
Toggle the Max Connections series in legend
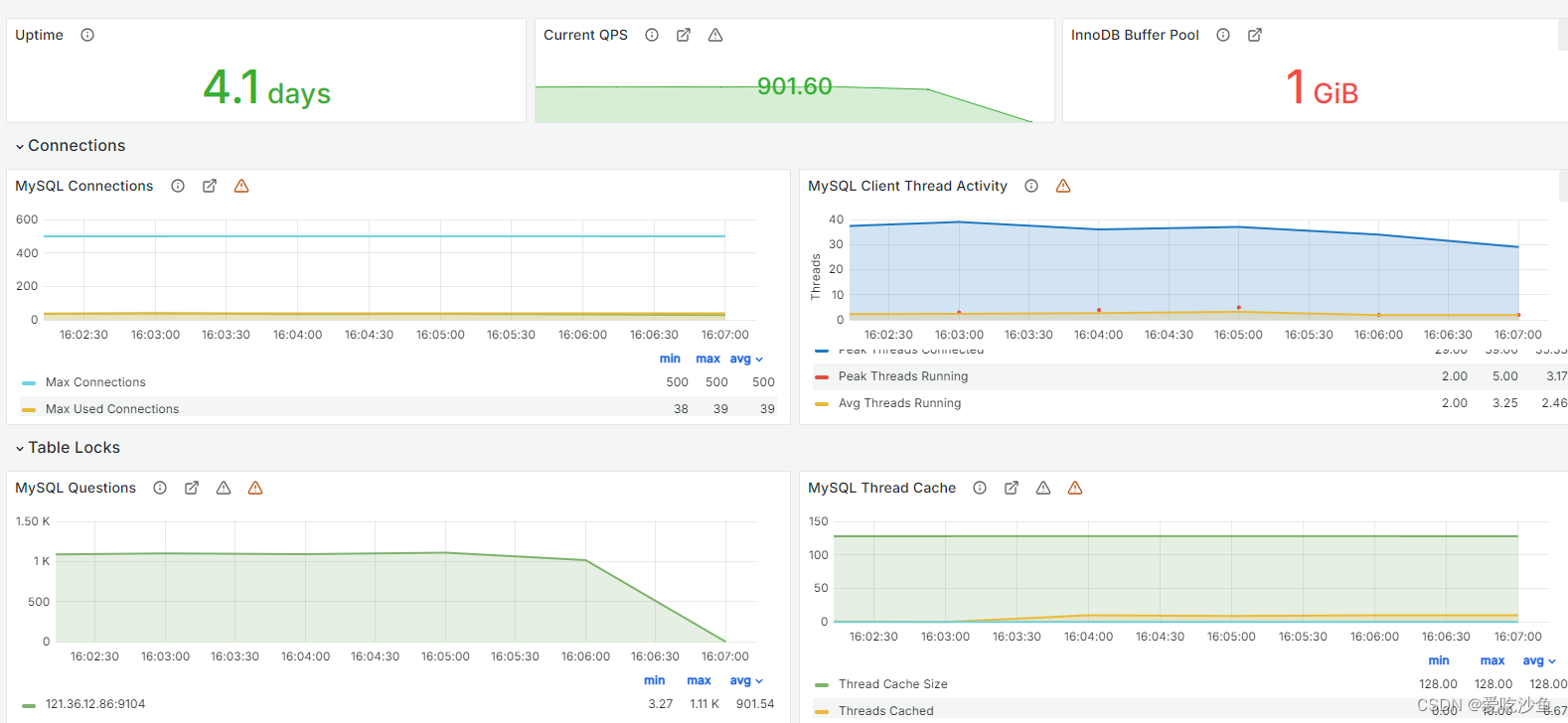(95, 382)
